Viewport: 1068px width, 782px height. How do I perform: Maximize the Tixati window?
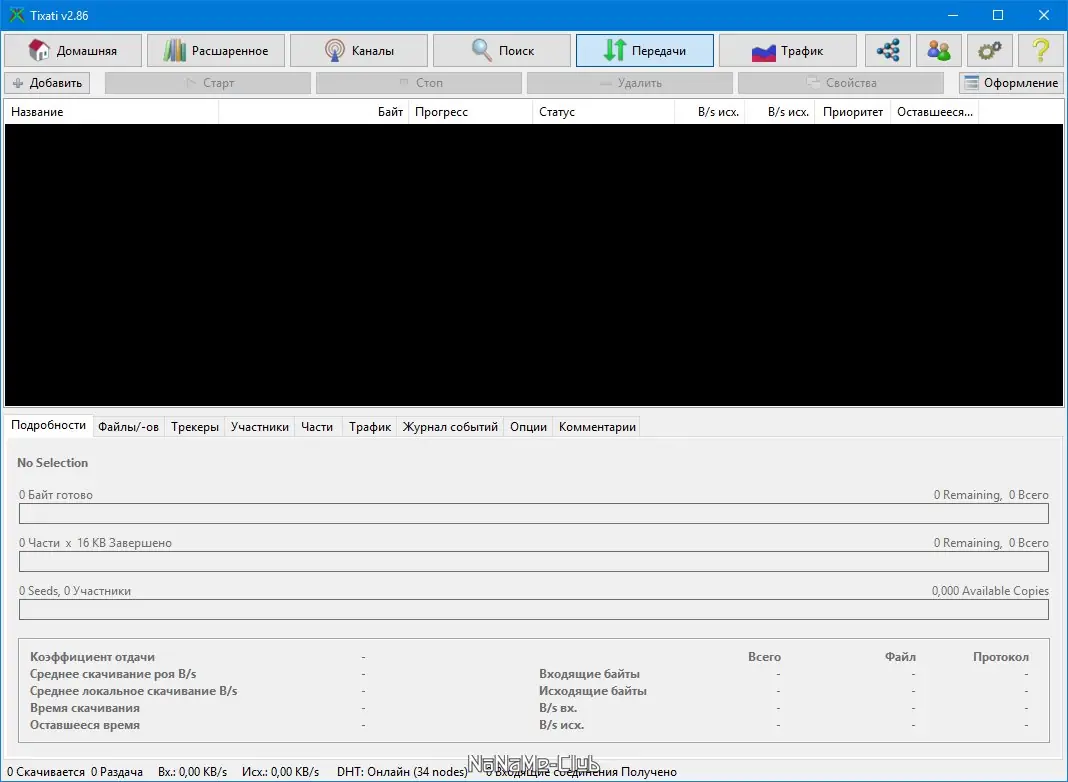click(x=998, y=15)
